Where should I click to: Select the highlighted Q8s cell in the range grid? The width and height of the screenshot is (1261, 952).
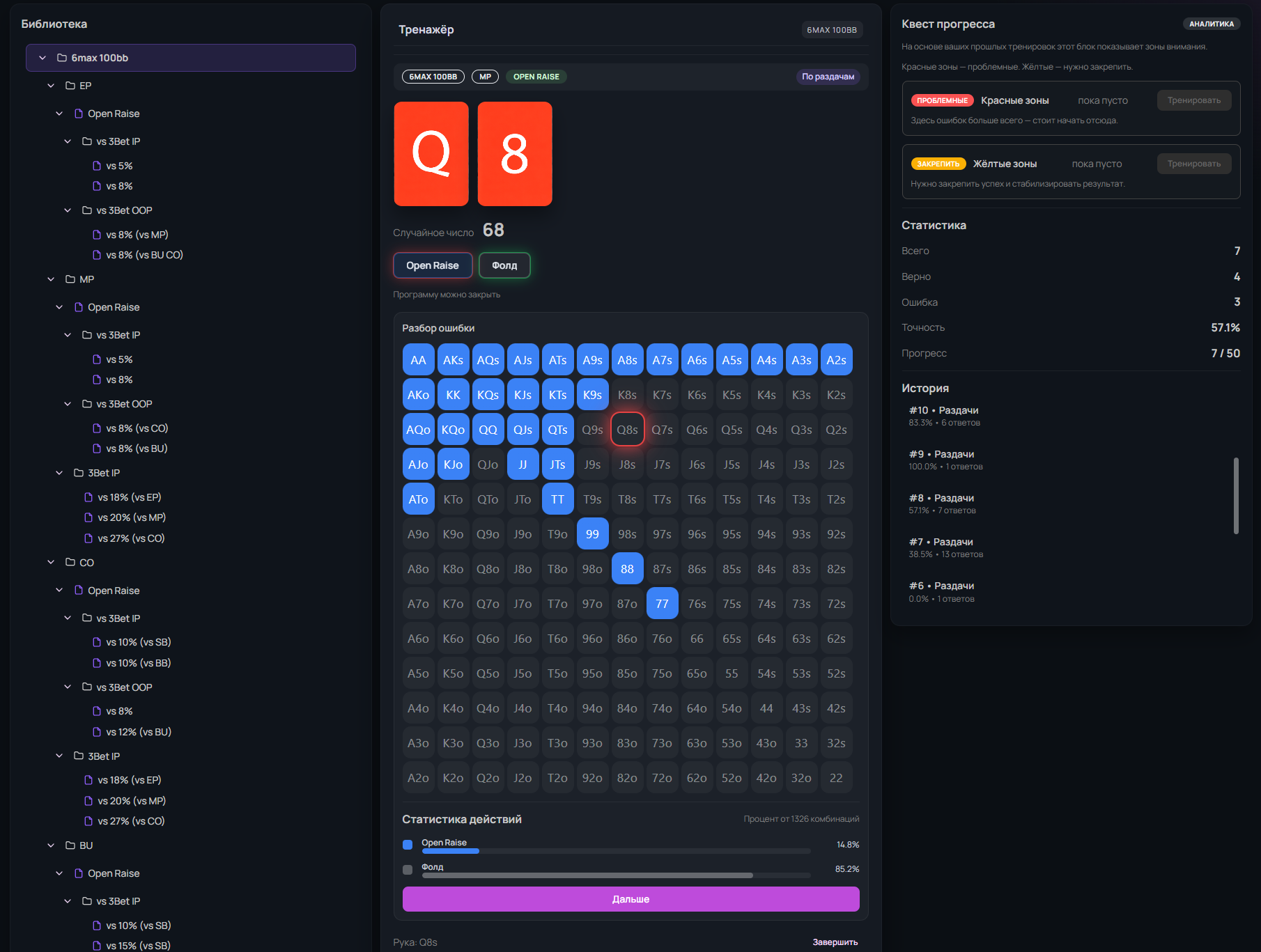pyautogui.click(x=627, y=430)
